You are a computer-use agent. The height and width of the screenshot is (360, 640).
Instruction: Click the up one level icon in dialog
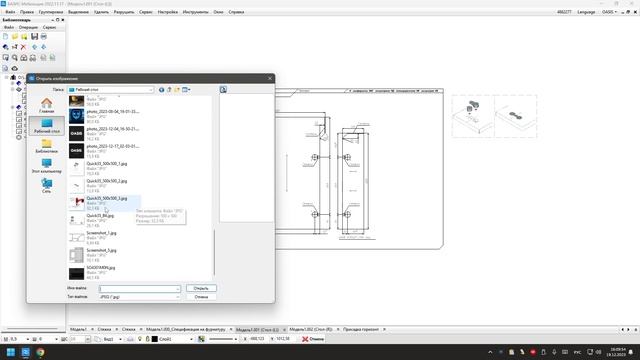click(169, 89)
